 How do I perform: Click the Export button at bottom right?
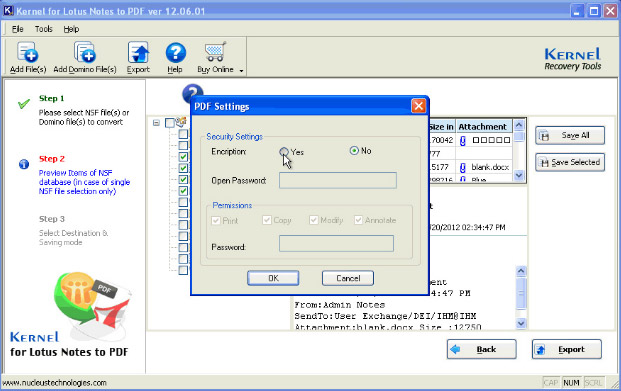(x=567, y=349)
